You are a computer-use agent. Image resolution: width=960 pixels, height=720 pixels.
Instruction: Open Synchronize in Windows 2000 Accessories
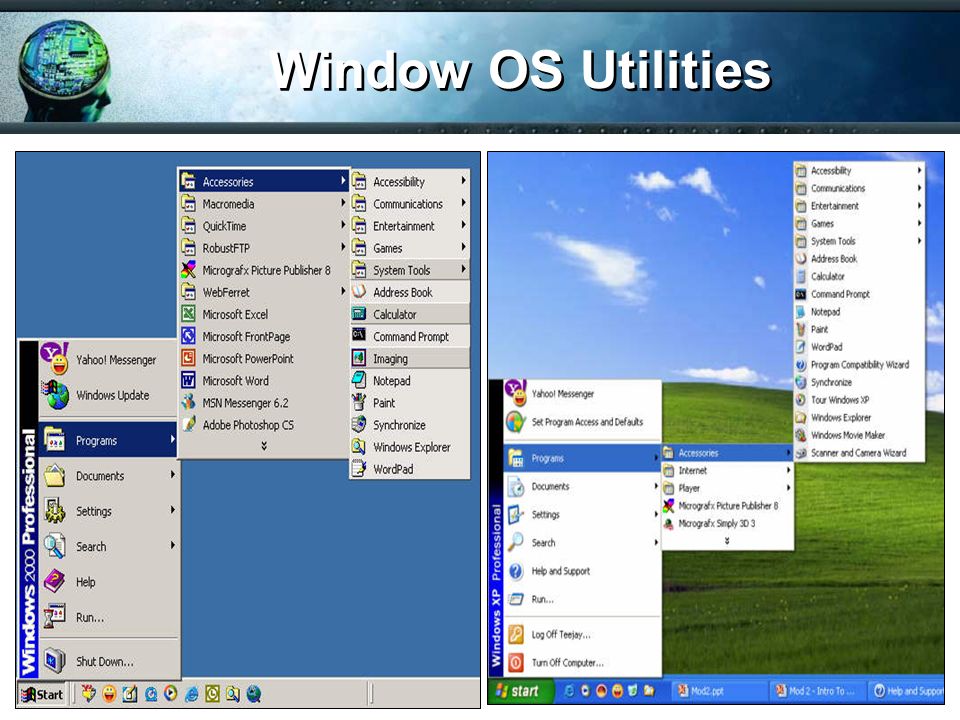coord(410,425)
